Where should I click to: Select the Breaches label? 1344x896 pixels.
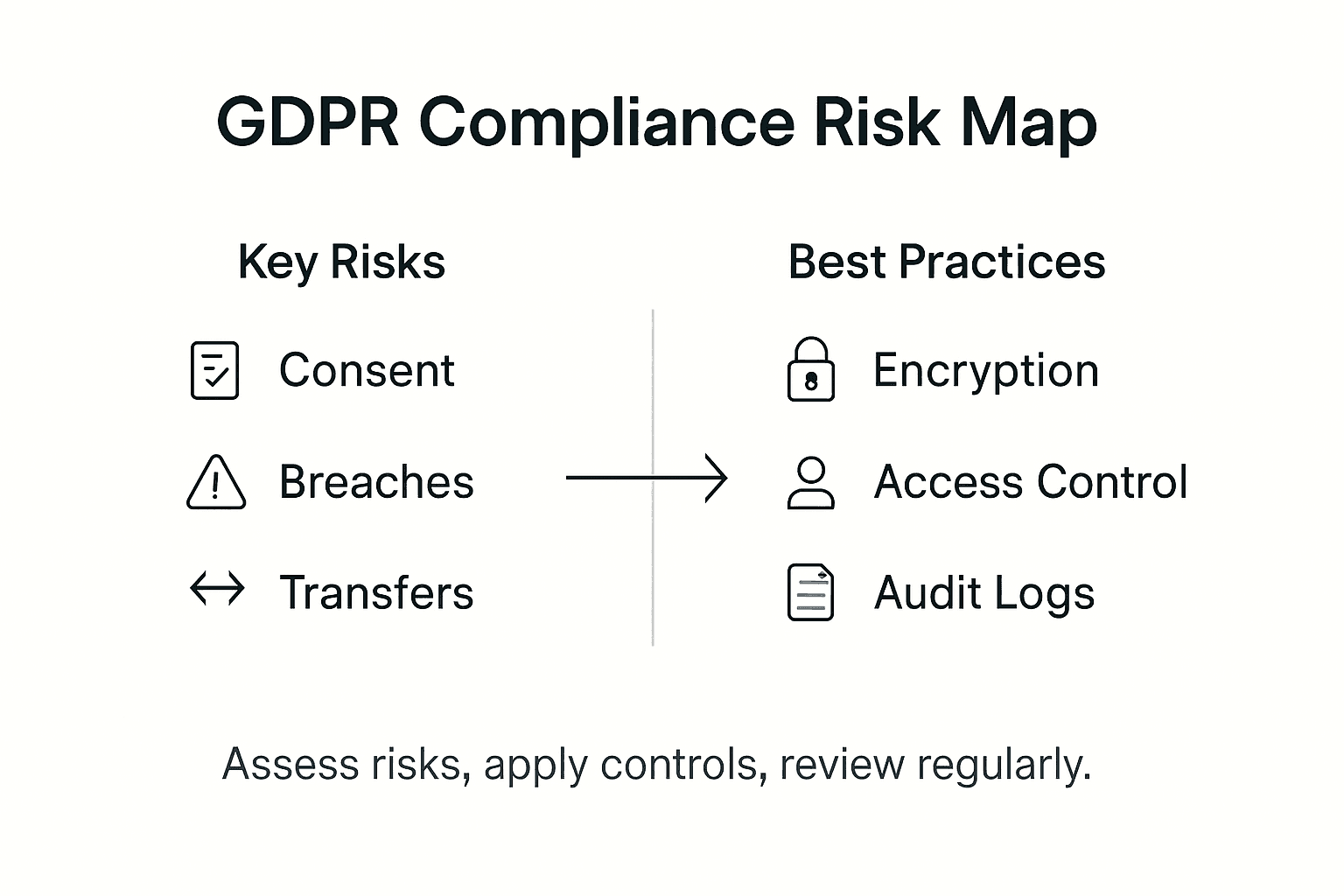pyautogui.click(x=376, y=482)
